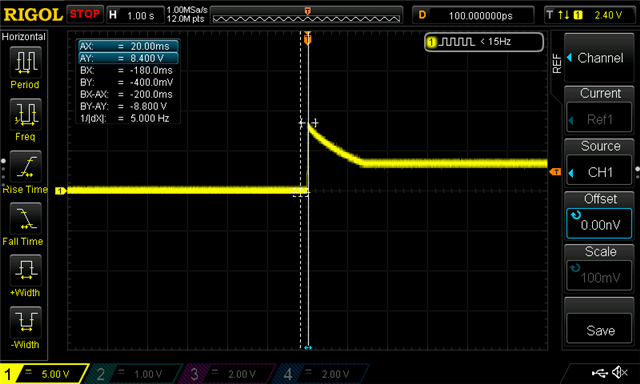640x384 pixels.
Task: Click the waveform memory overview bar
Action: point(307,15)
